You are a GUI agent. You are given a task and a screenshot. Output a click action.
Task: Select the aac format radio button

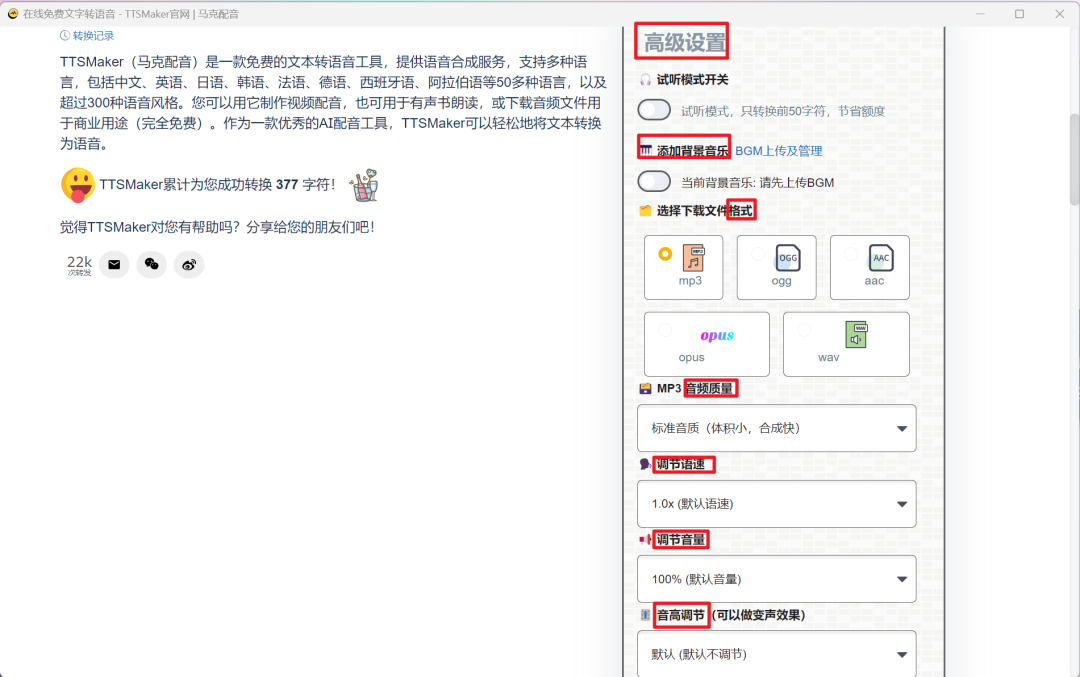(851, 254)
